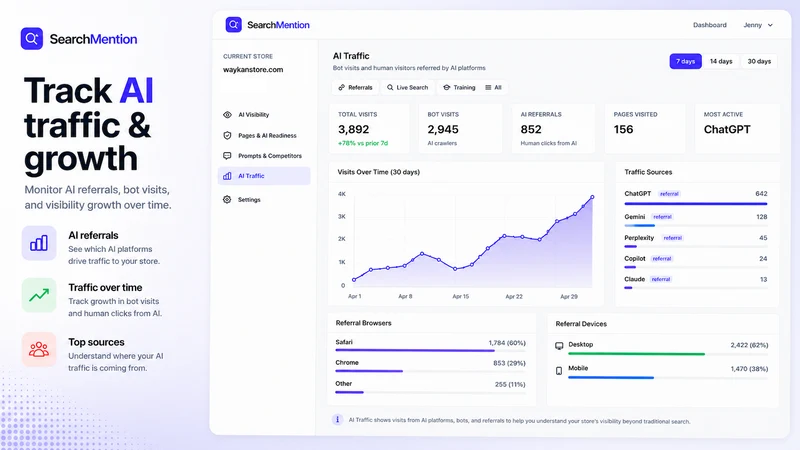Click the 'Visits Over Time (30 days)' heading
This screenshot has width=800, height=450.
379,172
